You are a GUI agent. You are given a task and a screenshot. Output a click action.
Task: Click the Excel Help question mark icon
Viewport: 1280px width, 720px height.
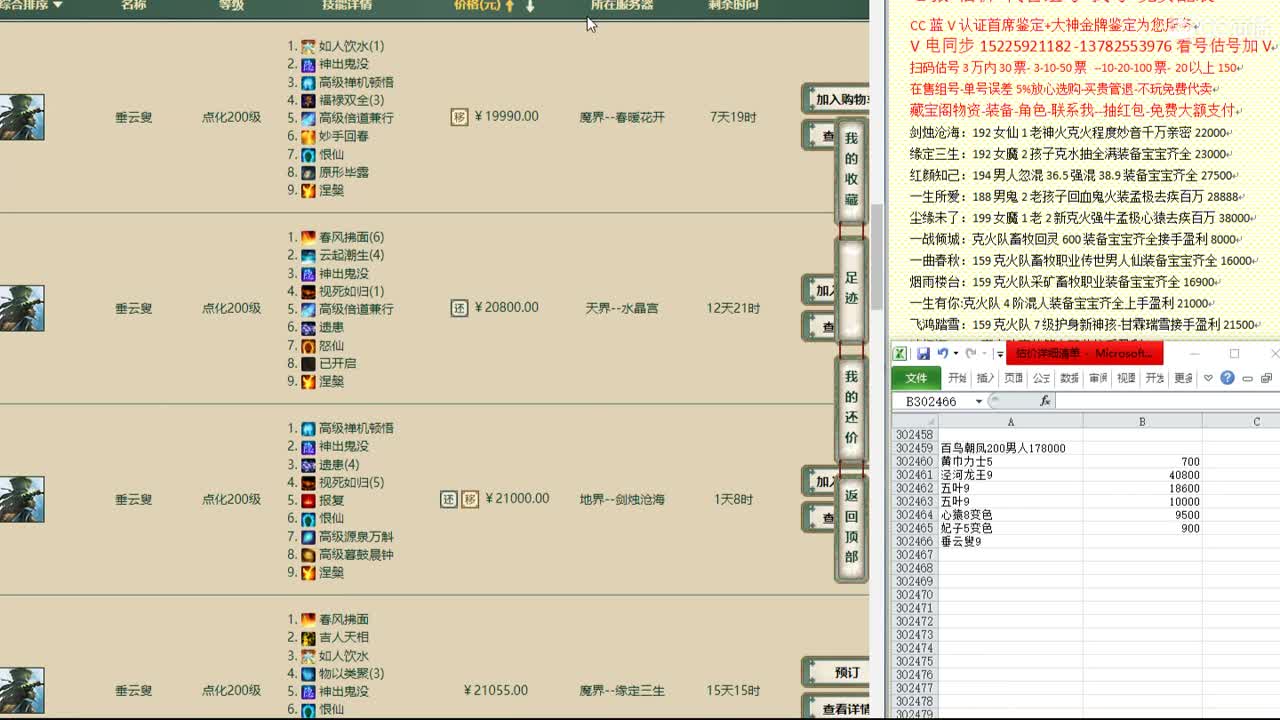(1227, 378)
